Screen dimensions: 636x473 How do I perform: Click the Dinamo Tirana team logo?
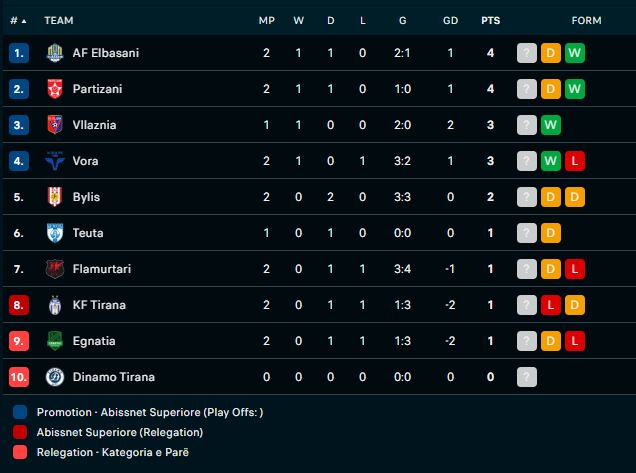pyautogui.click(x=55, y=377)
